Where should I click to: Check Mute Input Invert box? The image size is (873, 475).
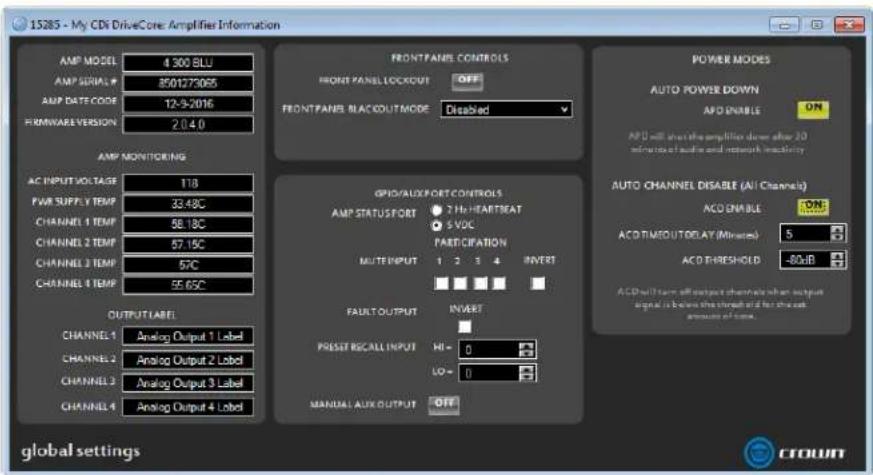pyautogui.click(x=538, y=283)
